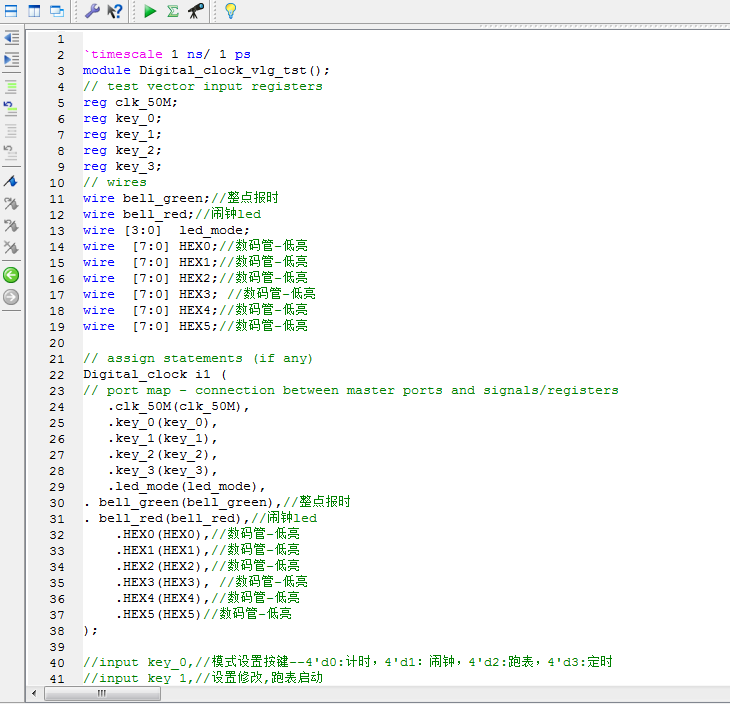Run Analysis & Synthesis sigma icon

[x=173, y=11]
